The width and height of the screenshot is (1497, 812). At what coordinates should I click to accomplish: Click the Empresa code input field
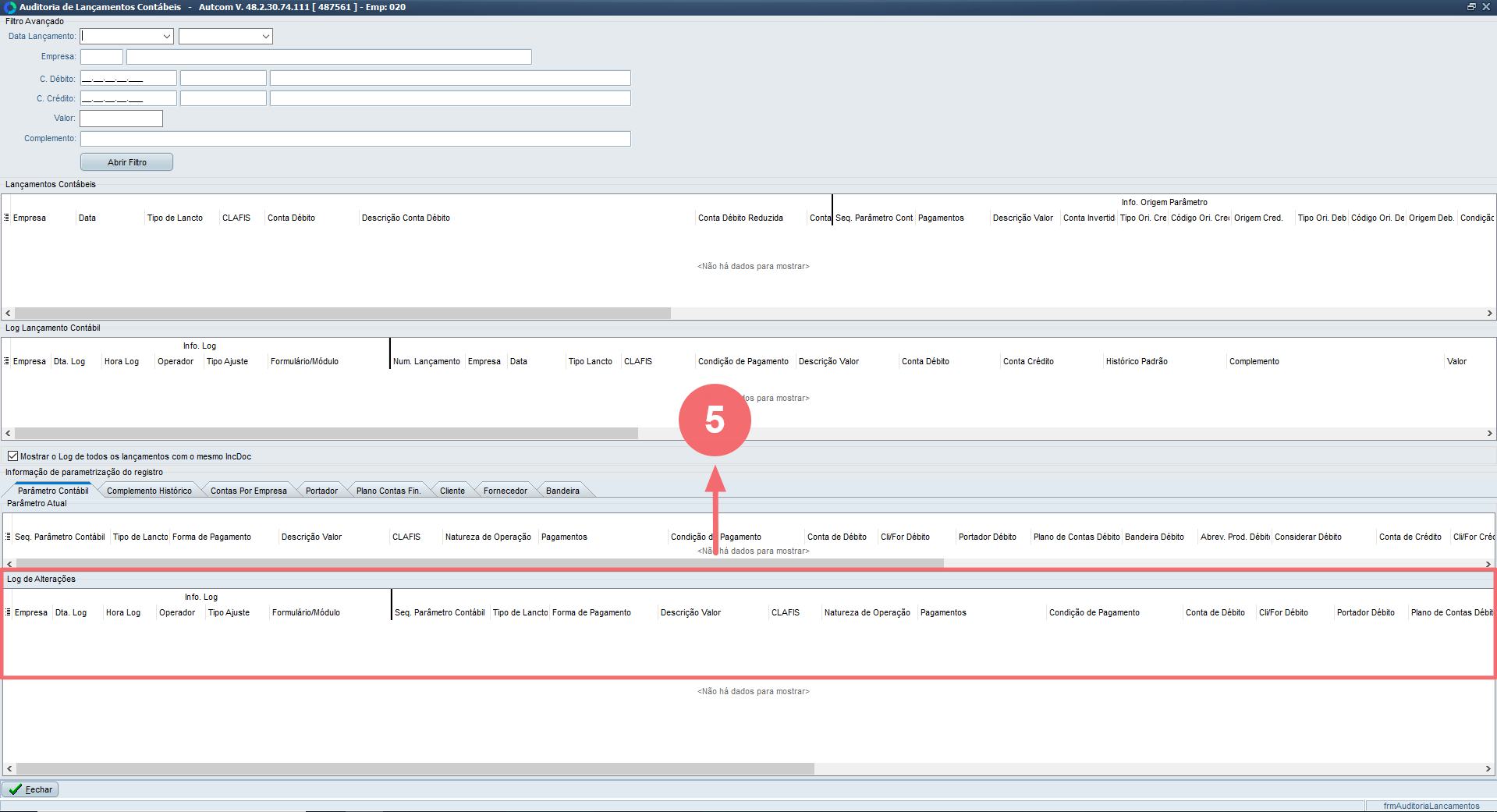(101, 57)
